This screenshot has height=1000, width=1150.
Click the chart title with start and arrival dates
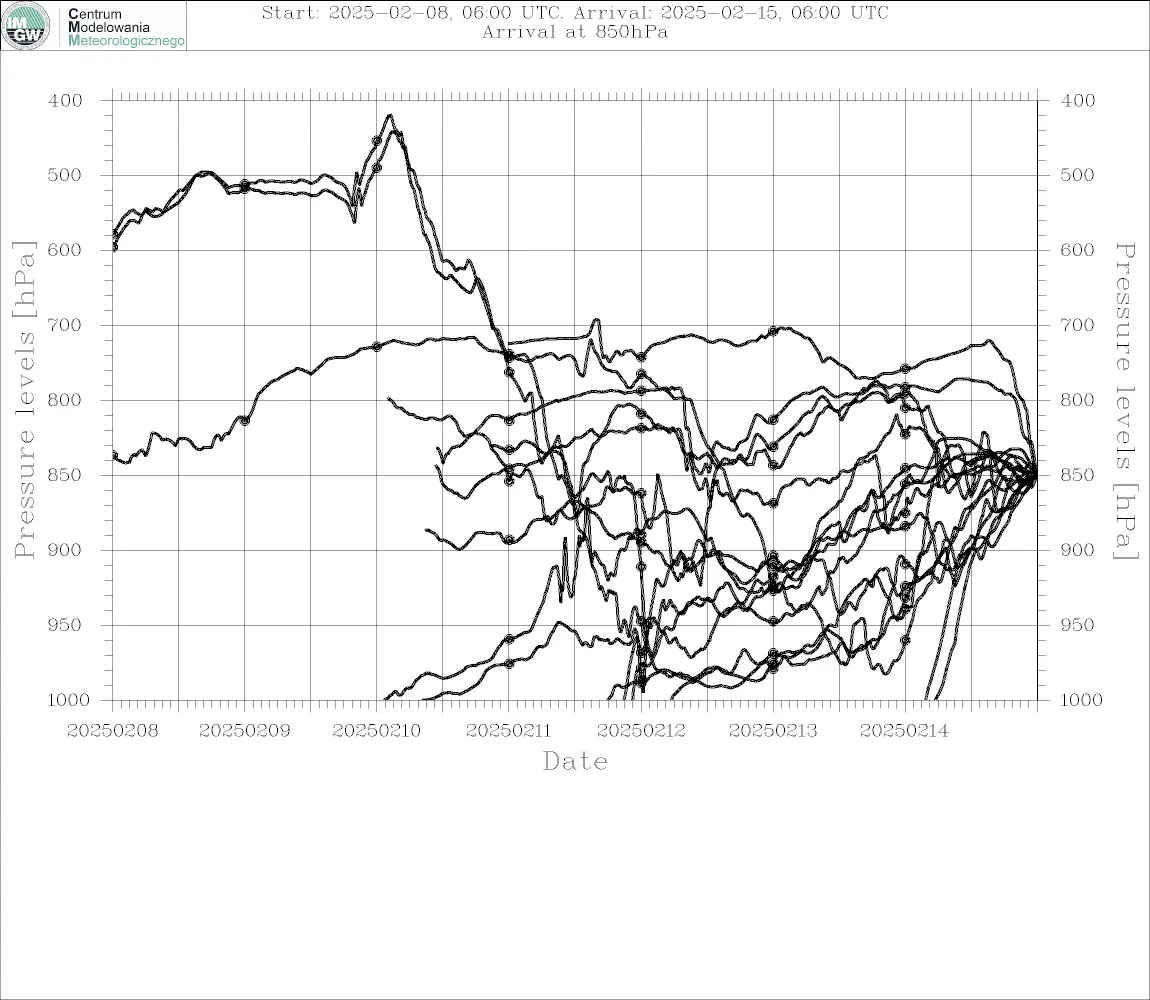(575, 13)
